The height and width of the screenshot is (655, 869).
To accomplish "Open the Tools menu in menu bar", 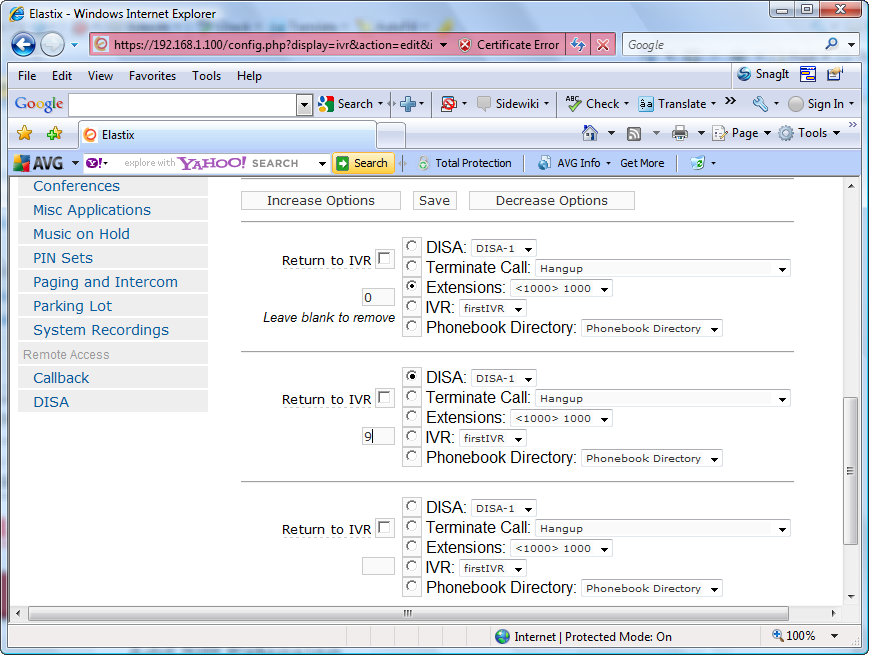I will point(206,75).
